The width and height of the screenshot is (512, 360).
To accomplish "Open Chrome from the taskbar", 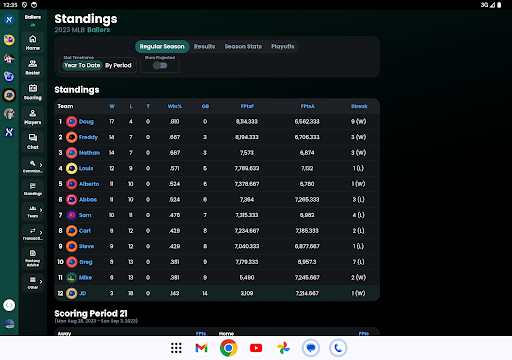I will pos(229,348).
